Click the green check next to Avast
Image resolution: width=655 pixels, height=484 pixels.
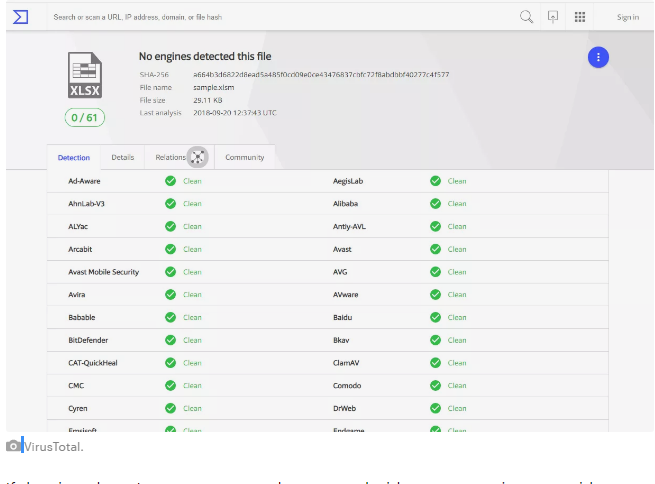click(435, 249)
